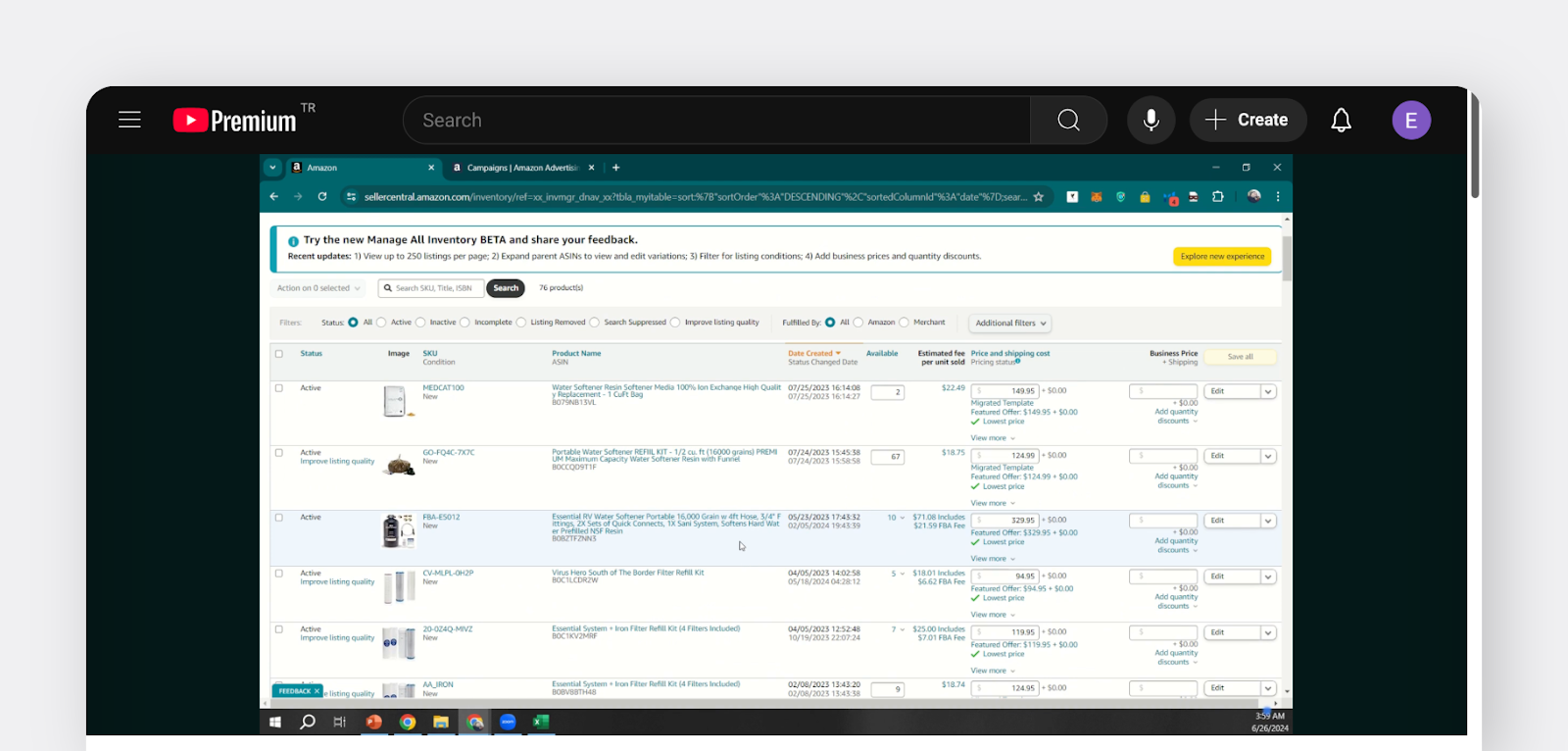Screen dimensions: 1568x751
Task: Click the FBA-ES012 product thumbnail
Action: [399, 531]
